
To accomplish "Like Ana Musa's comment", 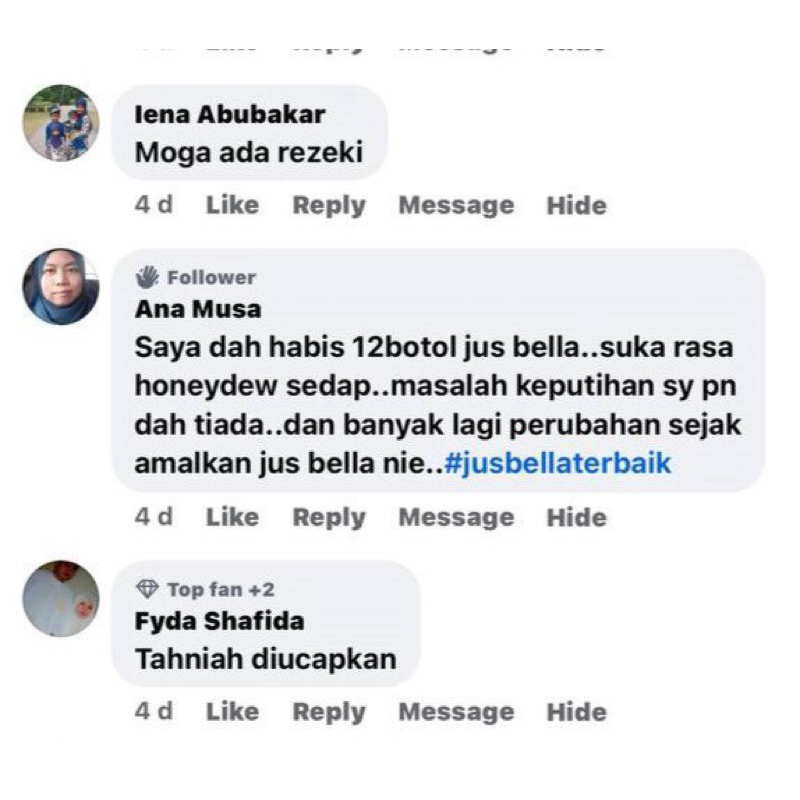I will [232, 517].
